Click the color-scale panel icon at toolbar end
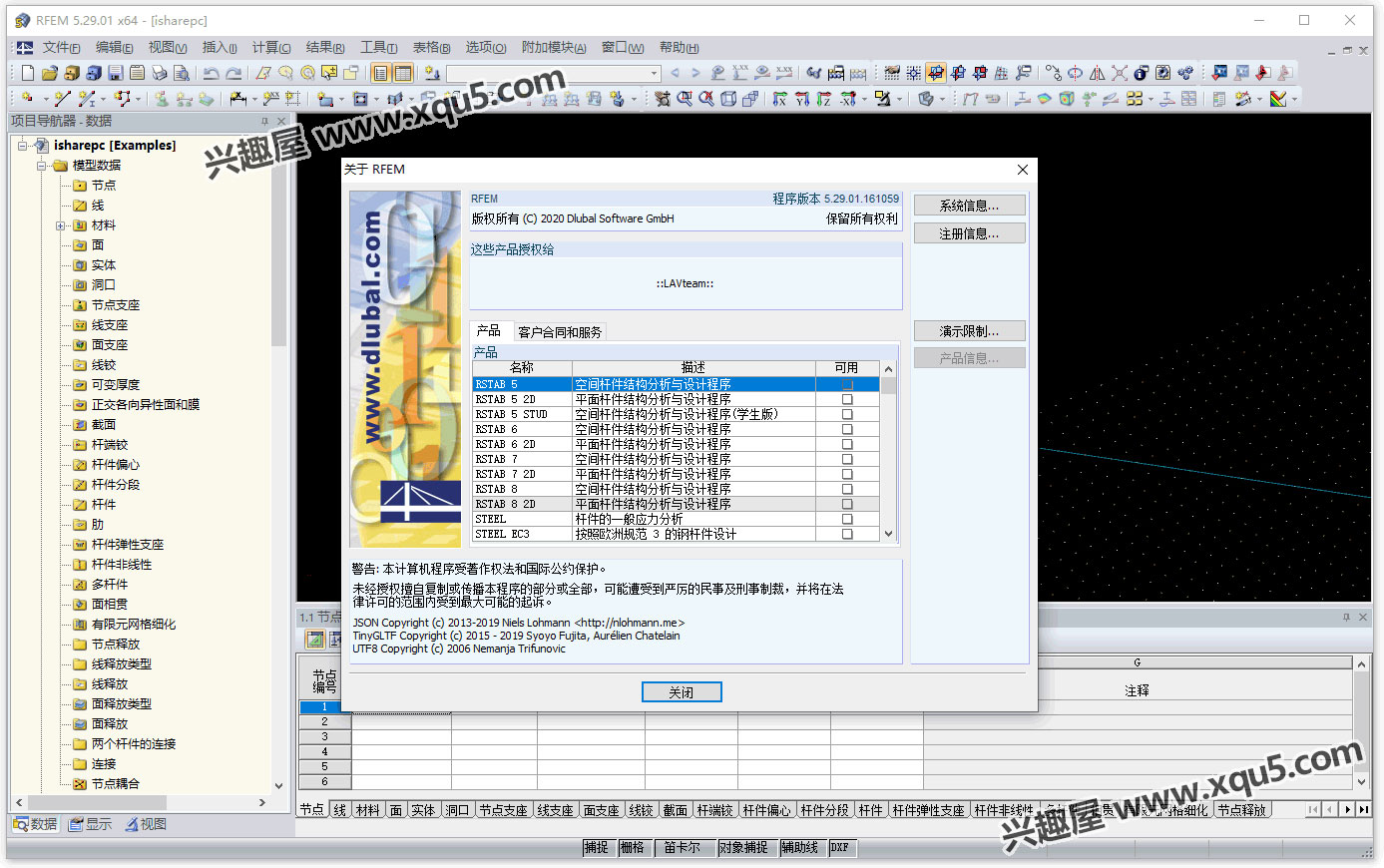The height and width of the screenshot is (868, 1384). (1278, 99)
